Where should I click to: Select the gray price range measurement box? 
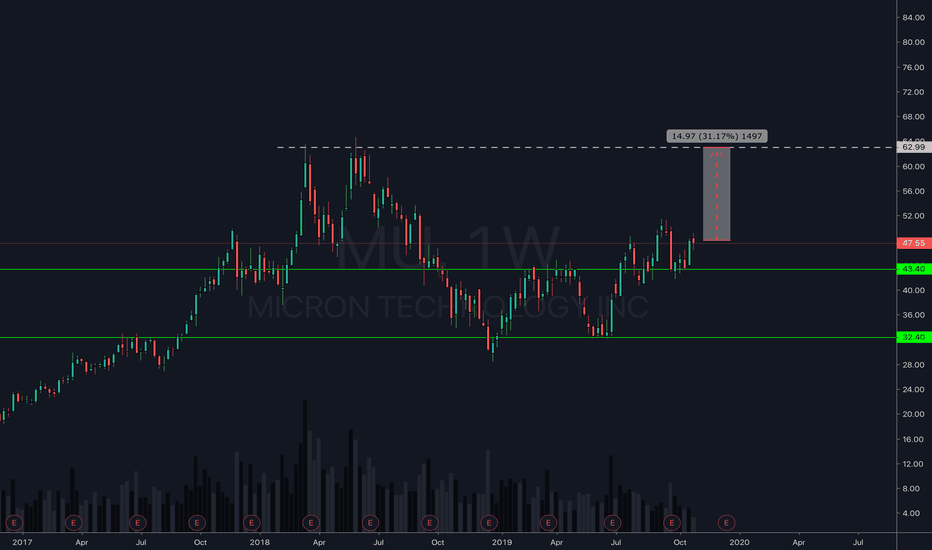click(x=717, y=194)
